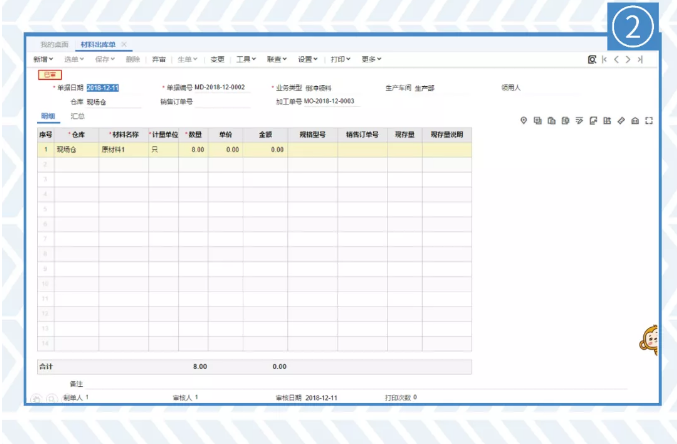Go to the previous record arrow
This screenshot has width=677, height=444.
[616, 60]
